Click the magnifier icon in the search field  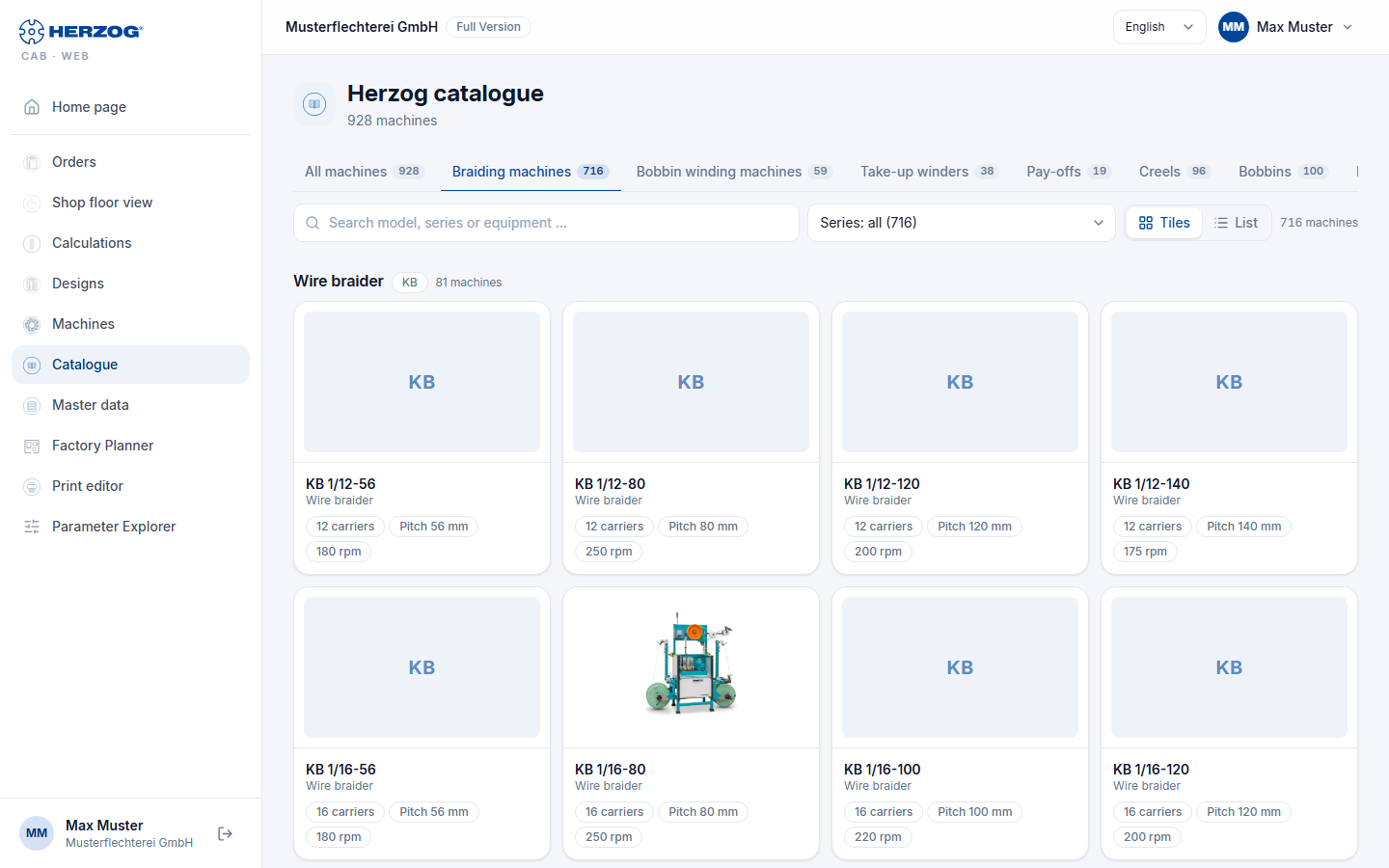[x=313, y=223]
